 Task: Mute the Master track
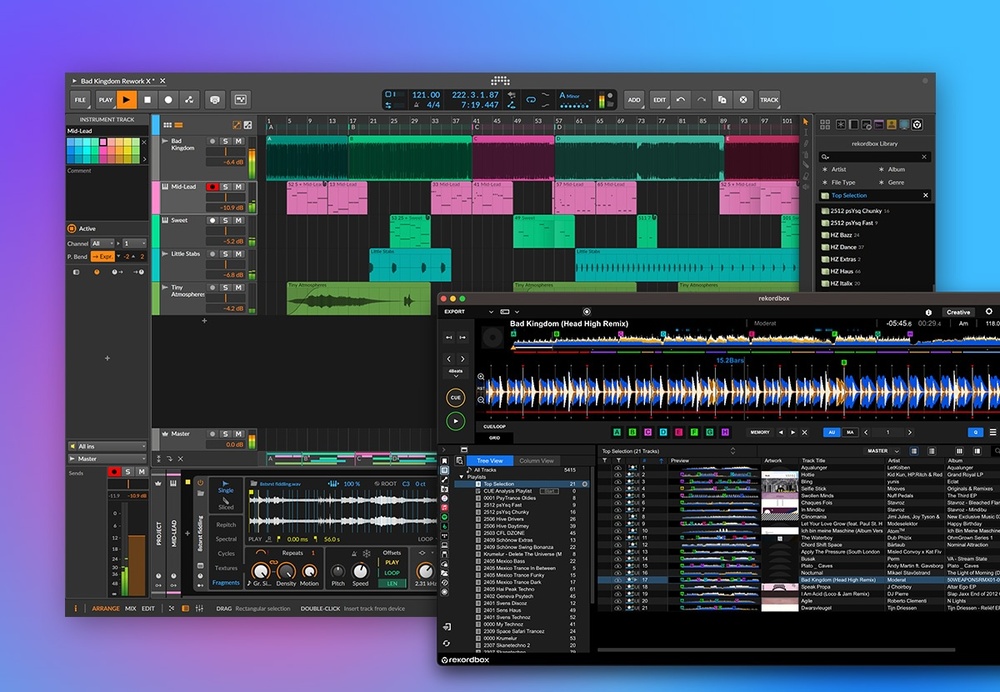[x=239, y=434]
